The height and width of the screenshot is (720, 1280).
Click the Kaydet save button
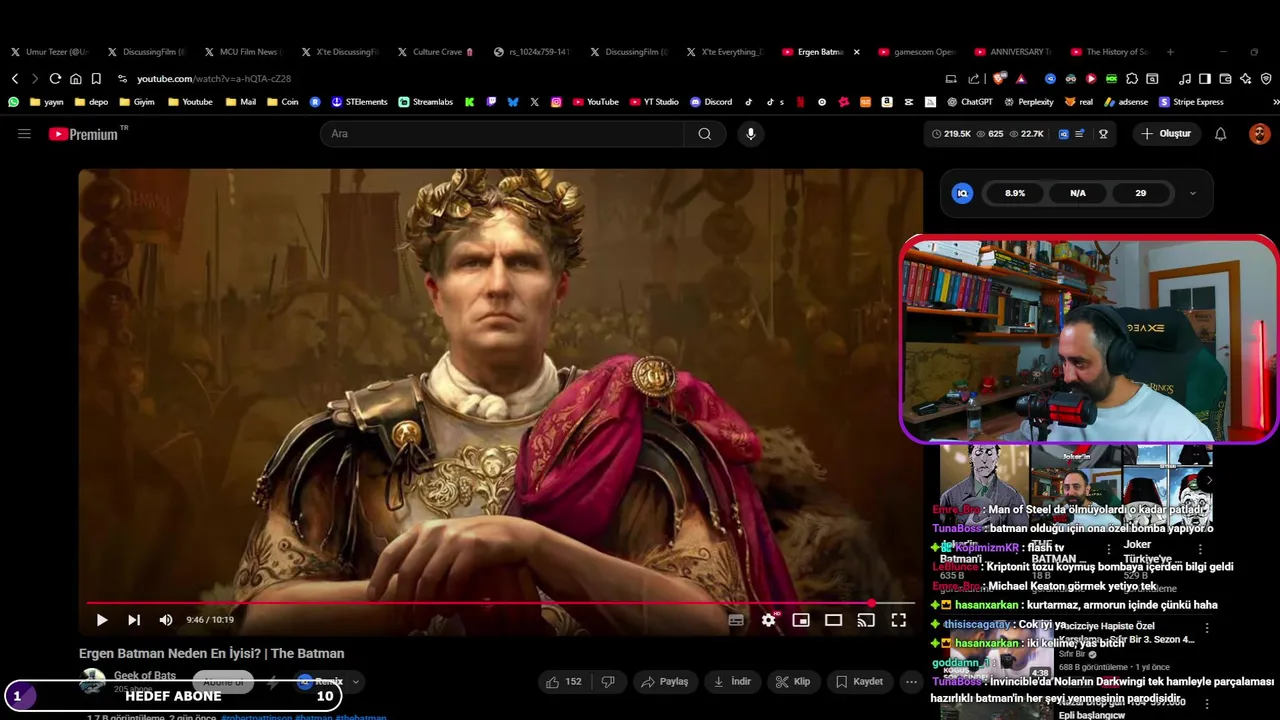[x=859, y=682]
